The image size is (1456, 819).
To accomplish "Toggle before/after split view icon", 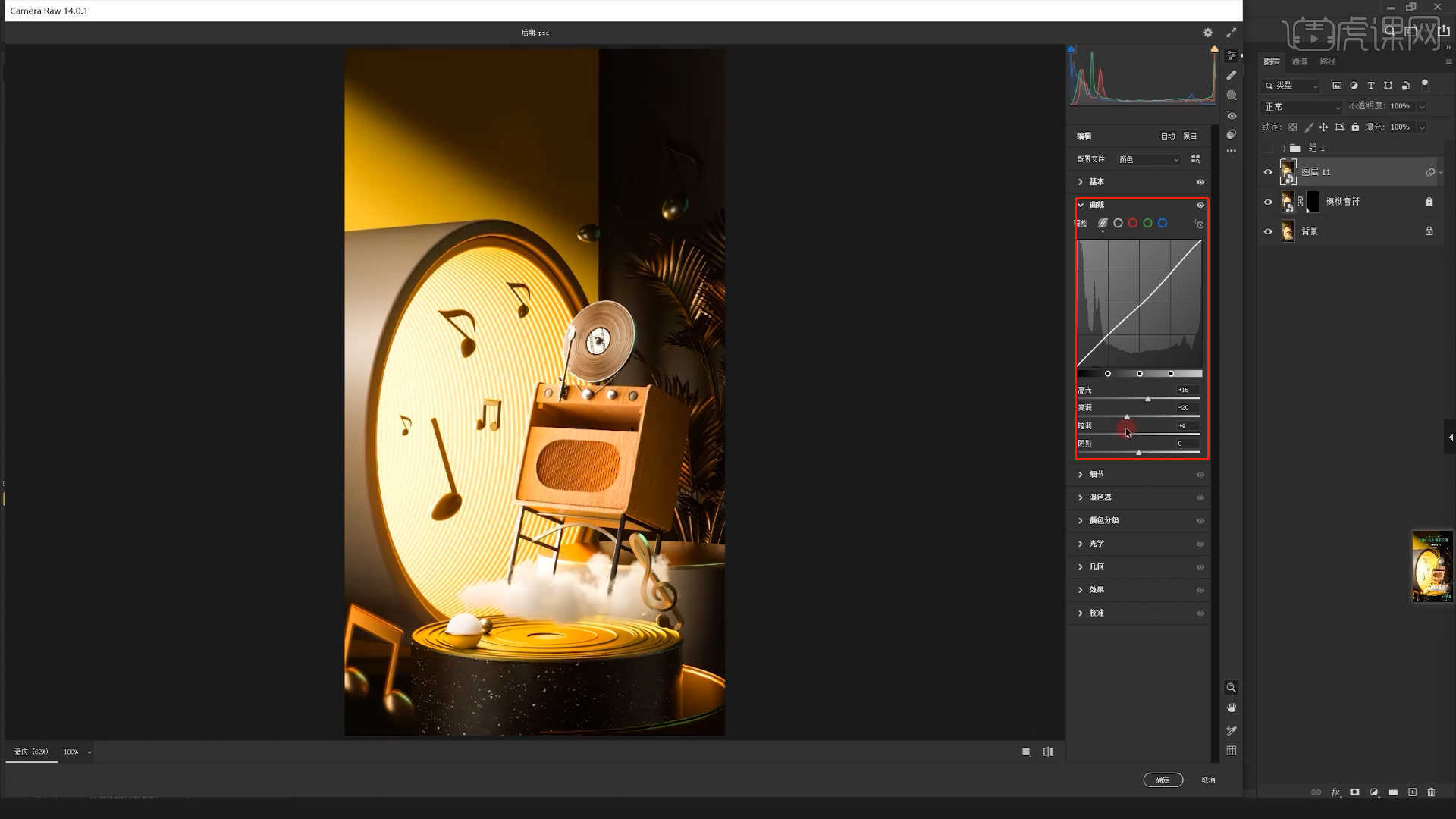I will (1048, 752).
